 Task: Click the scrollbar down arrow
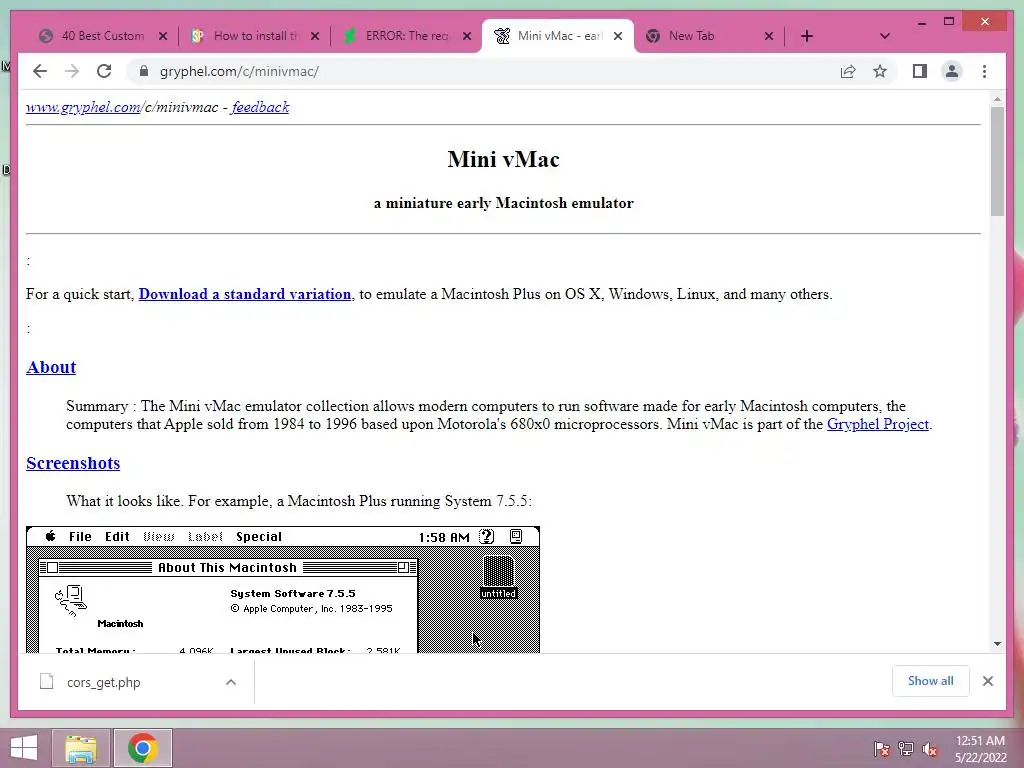[x=997, y=644]
